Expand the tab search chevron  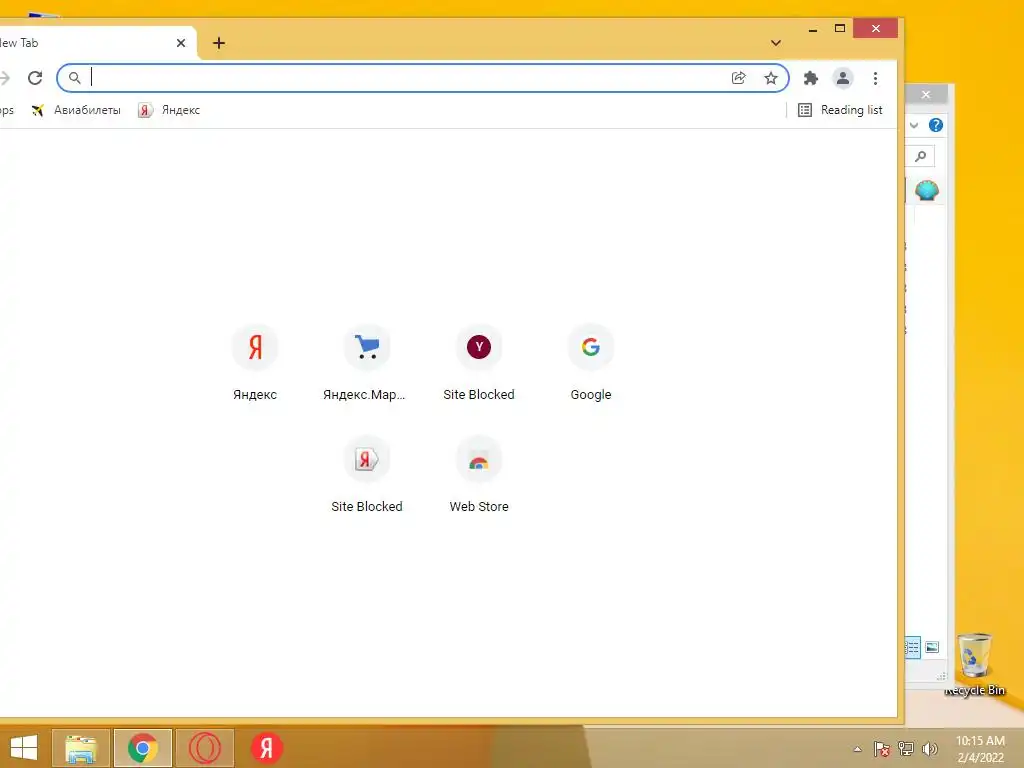tap(776, 43)
